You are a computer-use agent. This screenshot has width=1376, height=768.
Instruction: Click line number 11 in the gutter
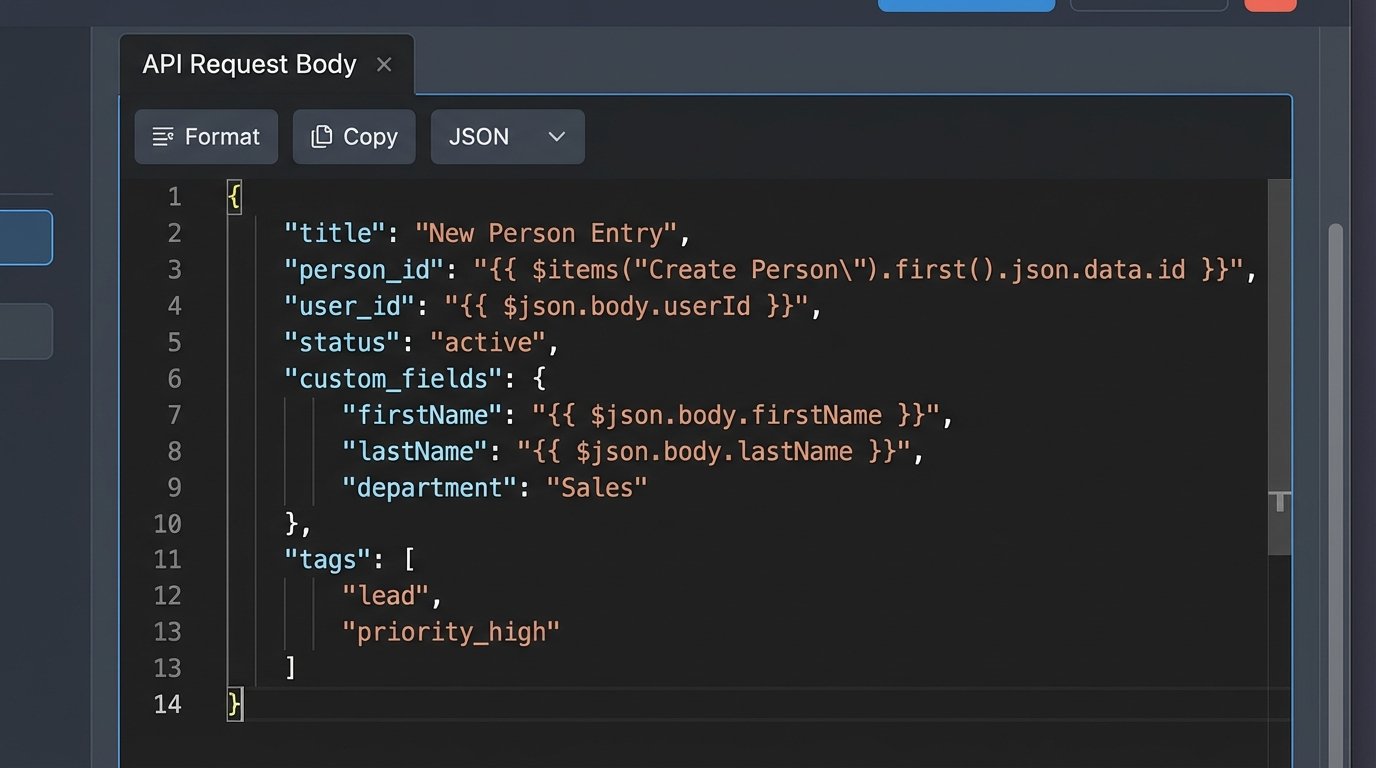tap(167, 559)
